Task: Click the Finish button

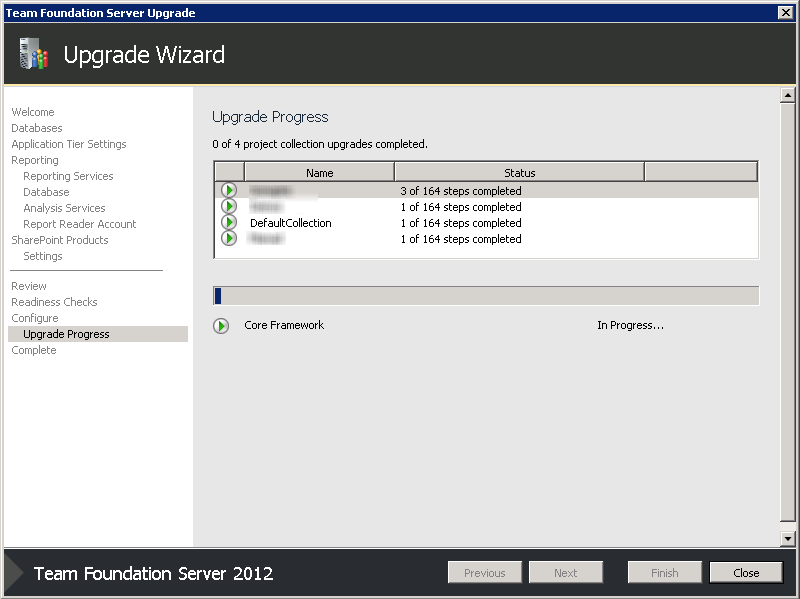Action: click(x=665, y=572)
